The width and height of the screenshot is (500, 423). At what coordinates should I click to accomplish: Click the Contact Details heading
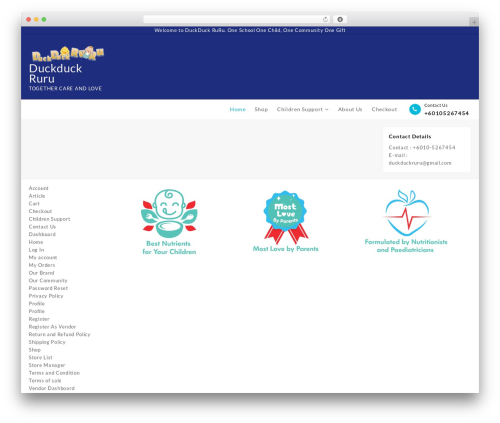click(410, 136)
